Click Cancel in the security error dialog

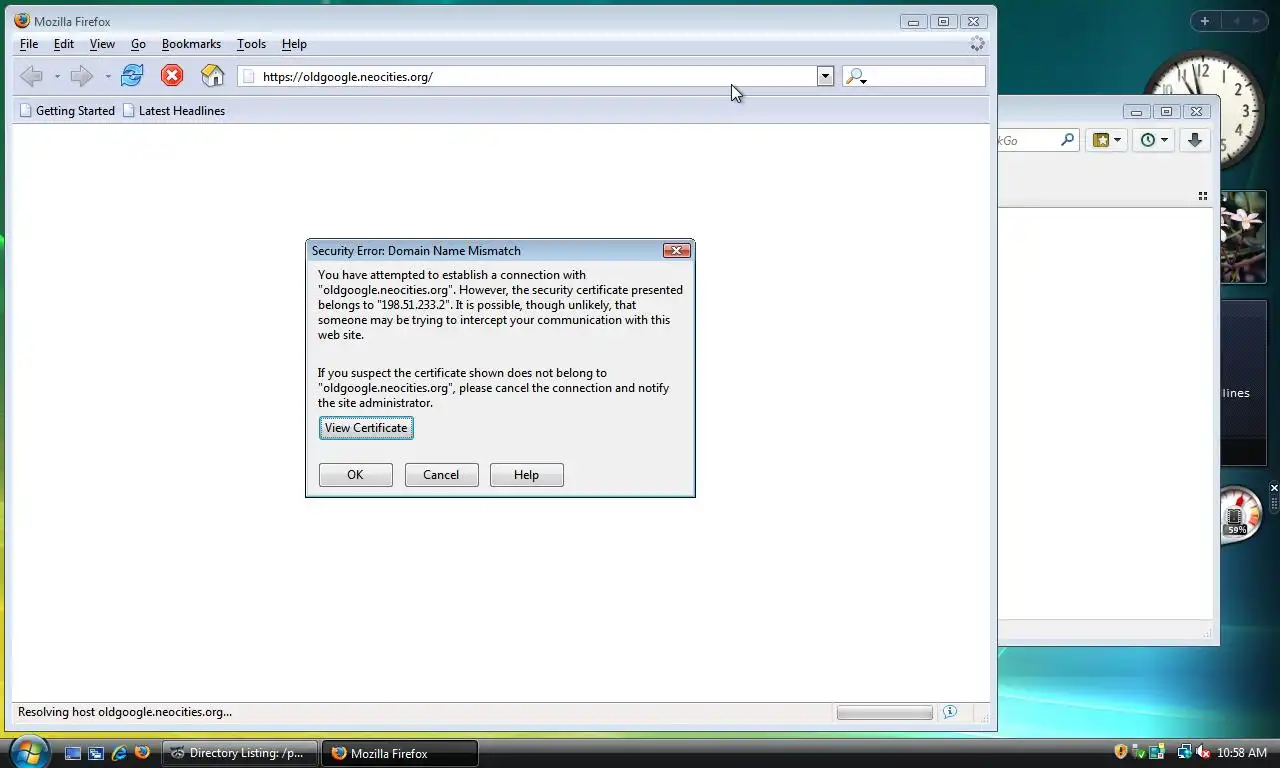[441, 475]
